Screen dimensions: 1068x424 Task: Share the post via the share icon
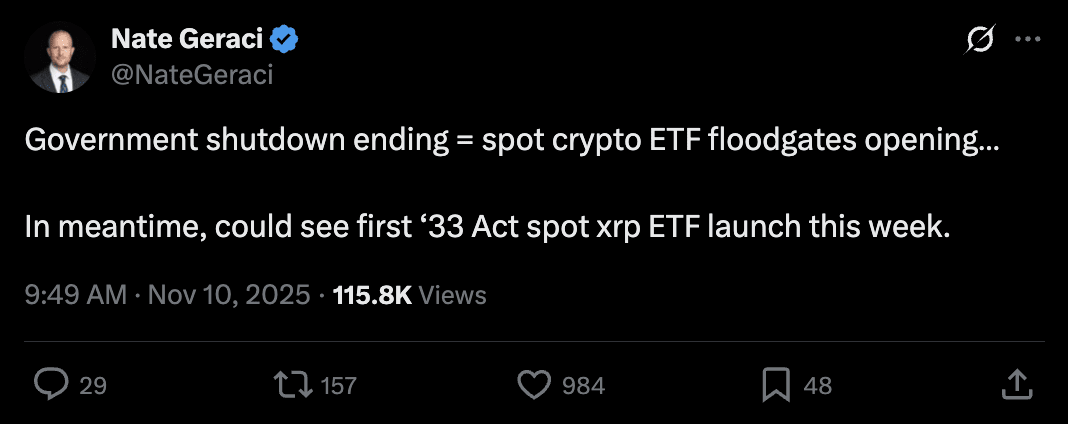[1016, 383]
